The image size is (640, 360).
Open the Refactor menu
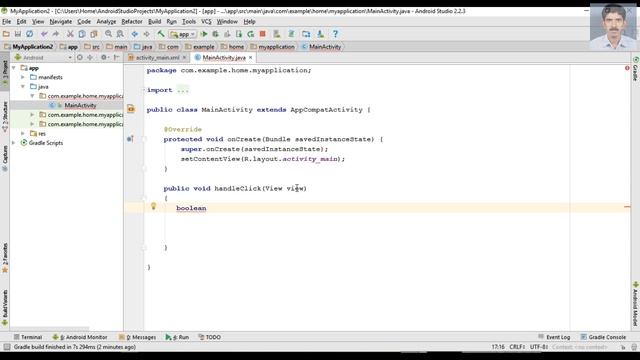(x=132, y=22)
